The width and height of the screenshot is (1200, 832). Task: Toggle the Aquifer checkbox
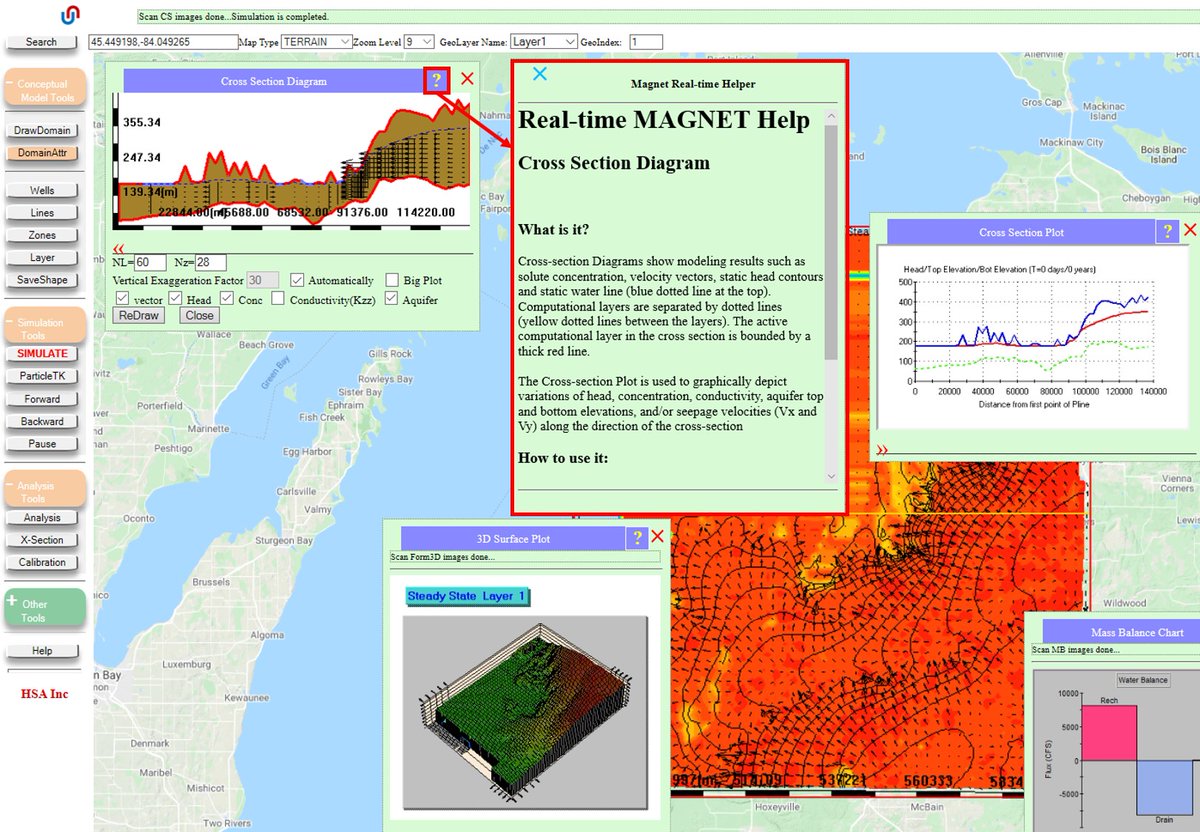392,299
